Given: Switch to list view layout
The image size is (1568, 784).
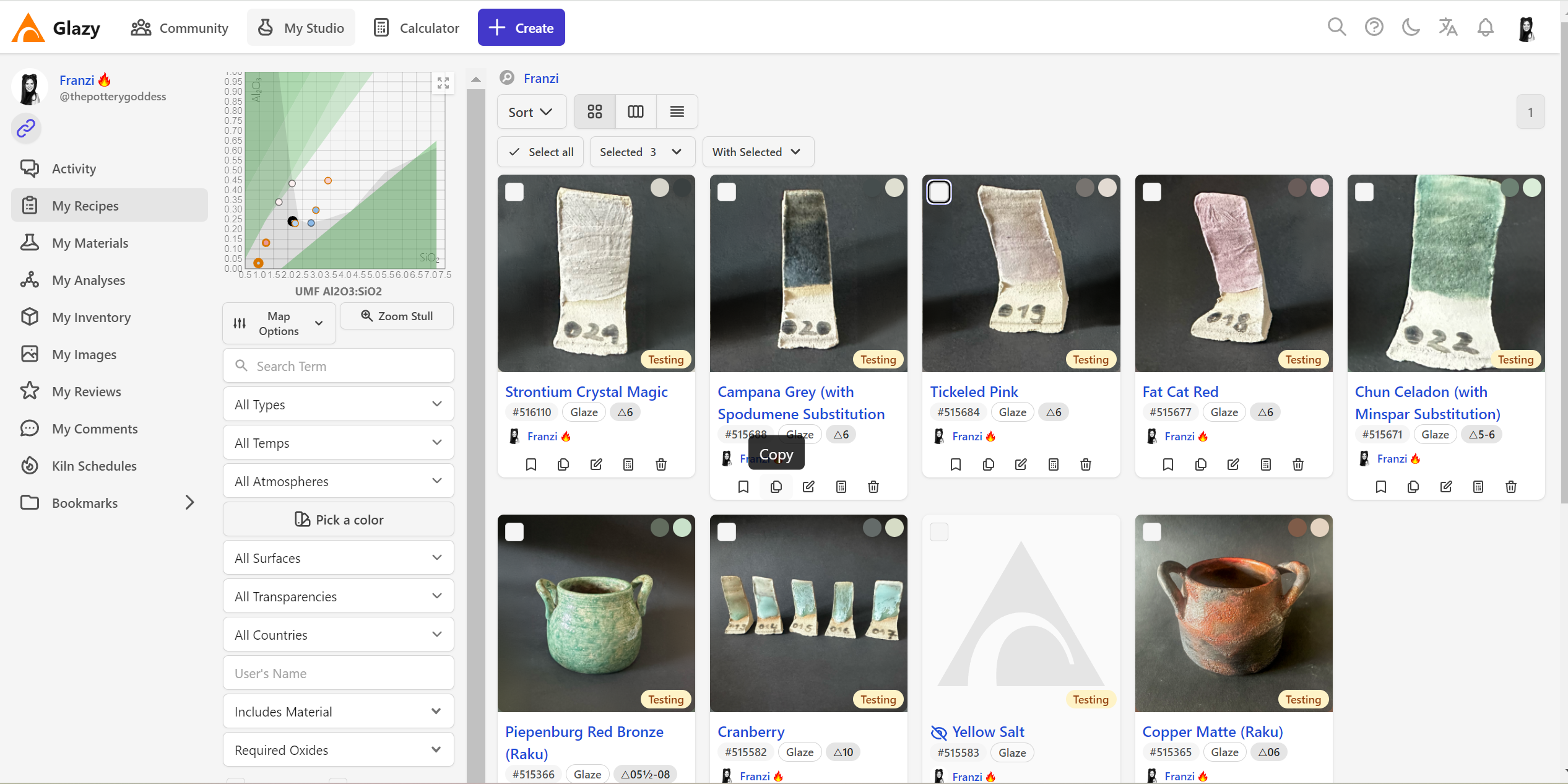Looking at the screenshot, I should coord(677,112).
